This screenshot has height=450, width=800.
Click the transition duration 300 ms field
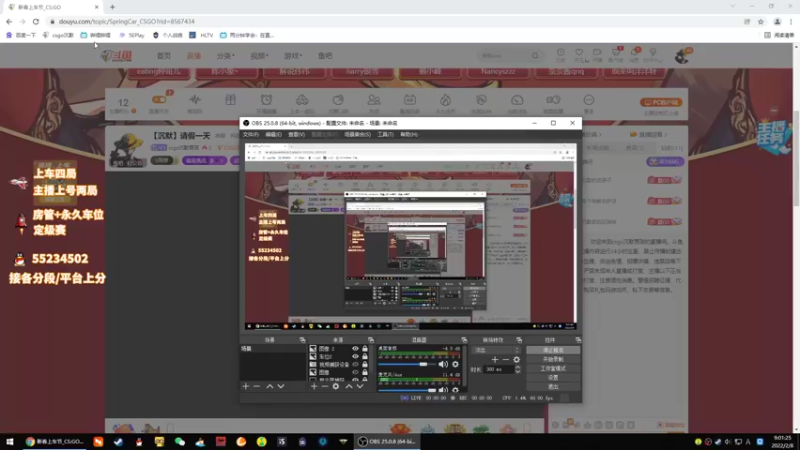click(x=498, y=369)
